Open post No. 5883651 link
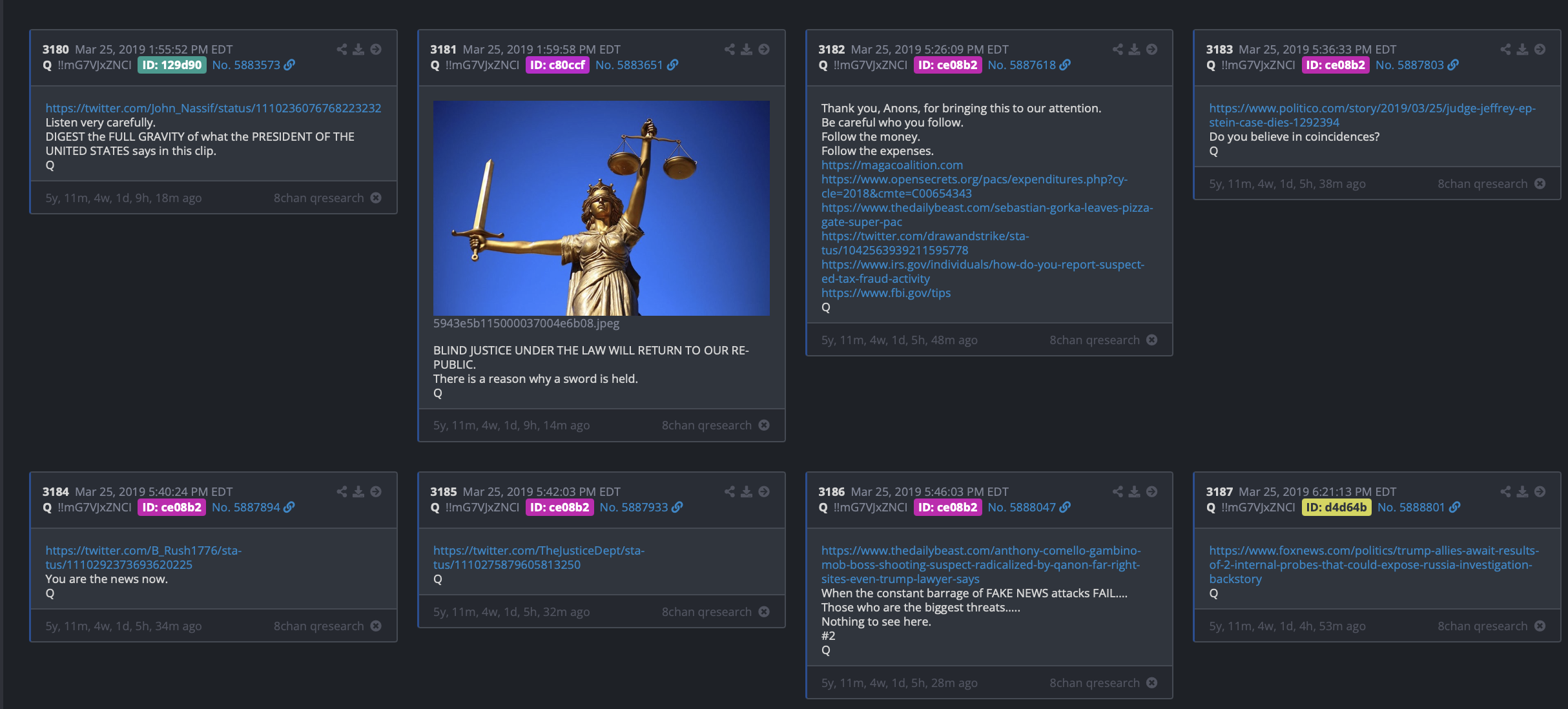Screen dimensions: 1568x709 (637, 65)
